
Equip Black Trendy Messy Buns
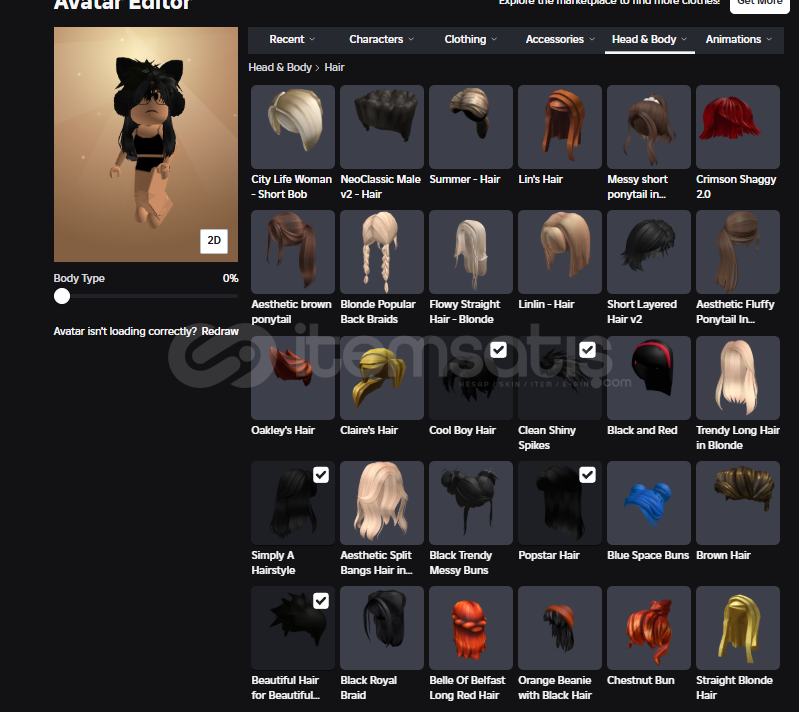pos(471,503)
